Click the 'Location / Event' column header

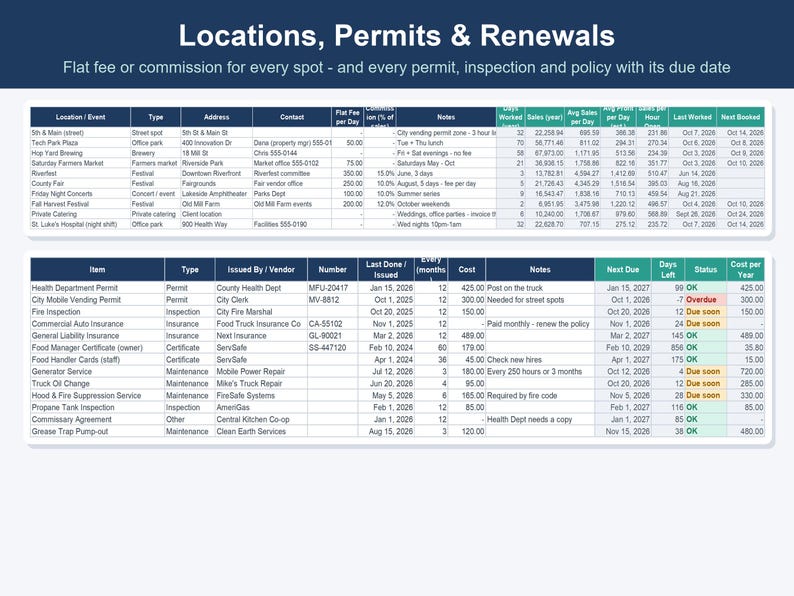(x=80, y=117)
